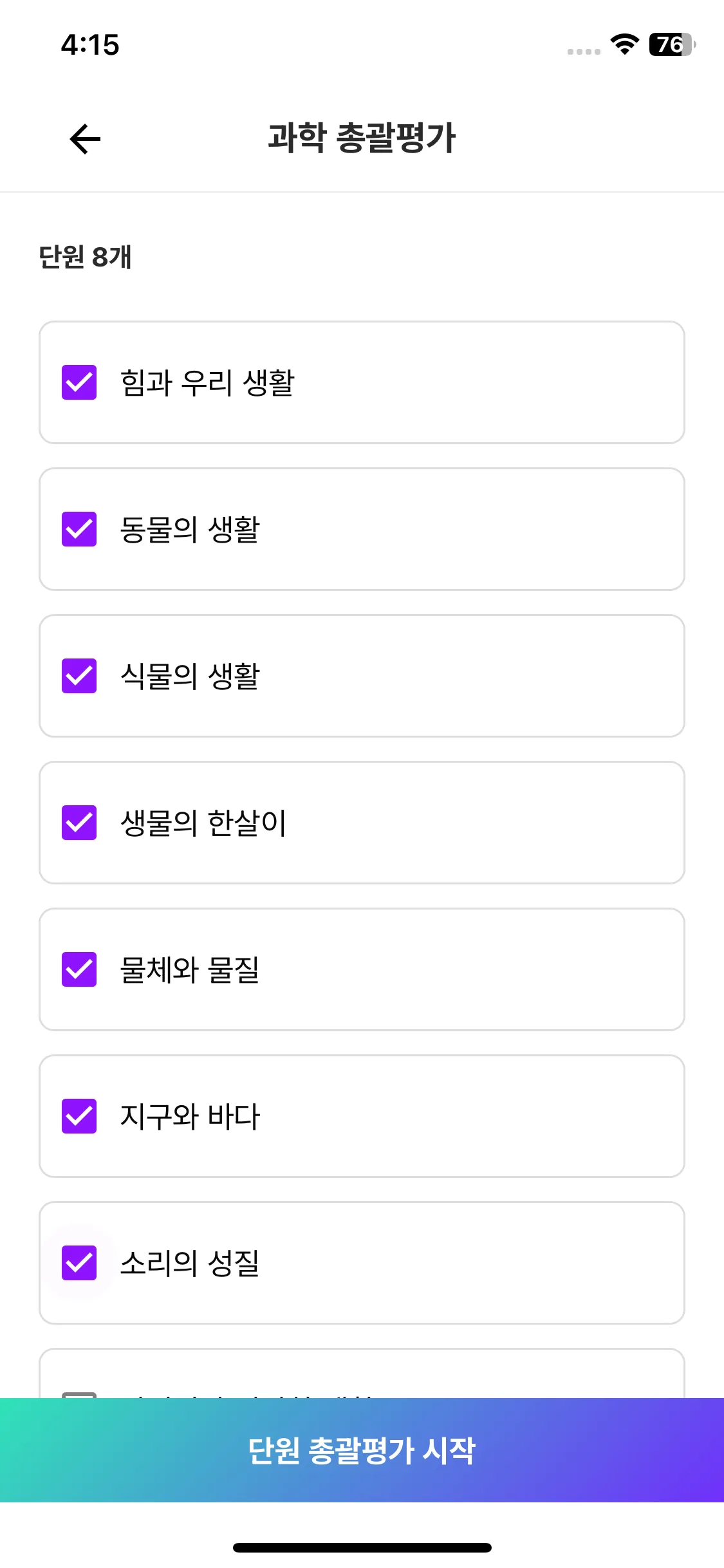Clear the 소리의 성질 checkbox
The image size is (724, 1568).
(79, 1263)
